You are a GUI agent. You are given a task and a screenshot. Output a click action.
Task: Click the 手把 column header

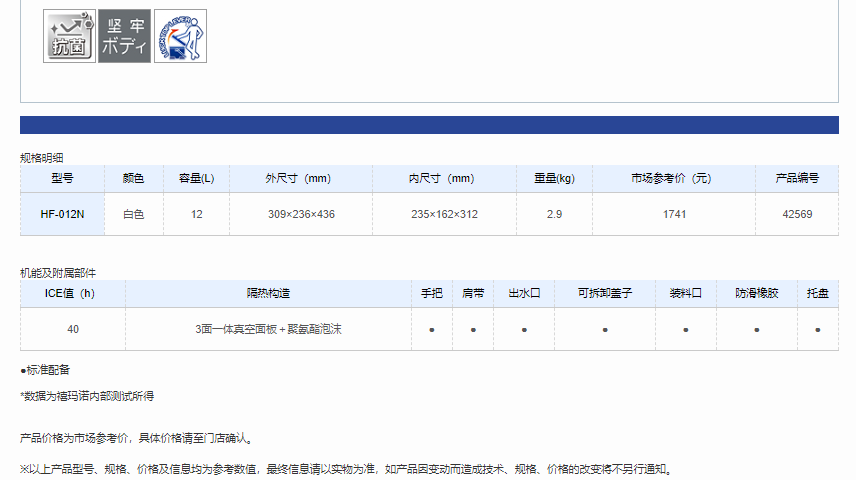431,293
